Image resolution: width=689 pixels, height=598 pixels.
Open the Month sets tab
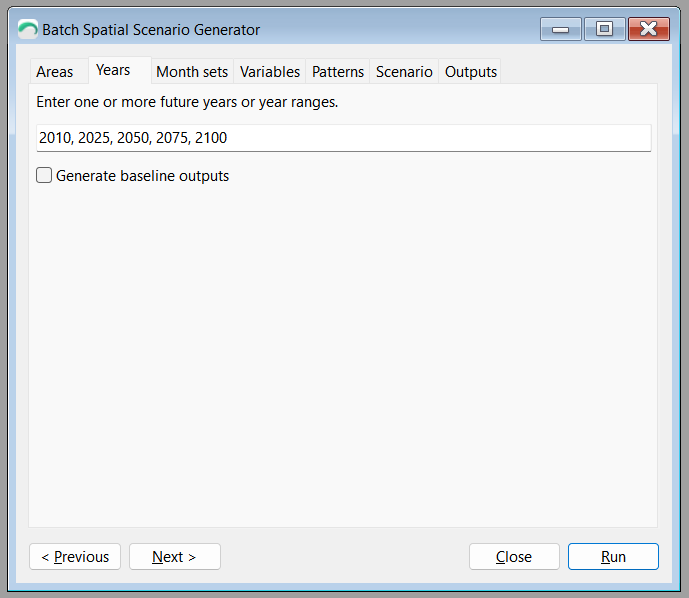[192, 71]
